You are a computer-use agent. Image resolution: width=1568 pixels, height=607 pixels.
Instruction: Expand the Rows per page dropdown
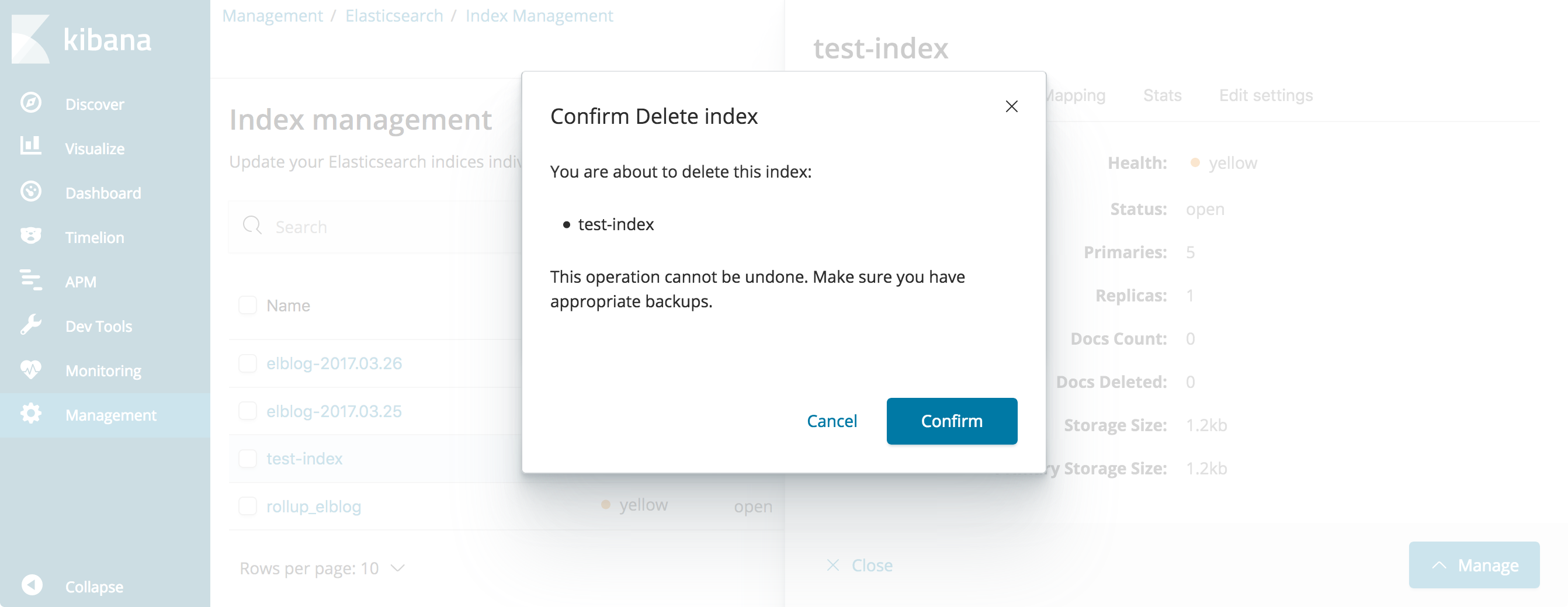[x=322, y=568]
